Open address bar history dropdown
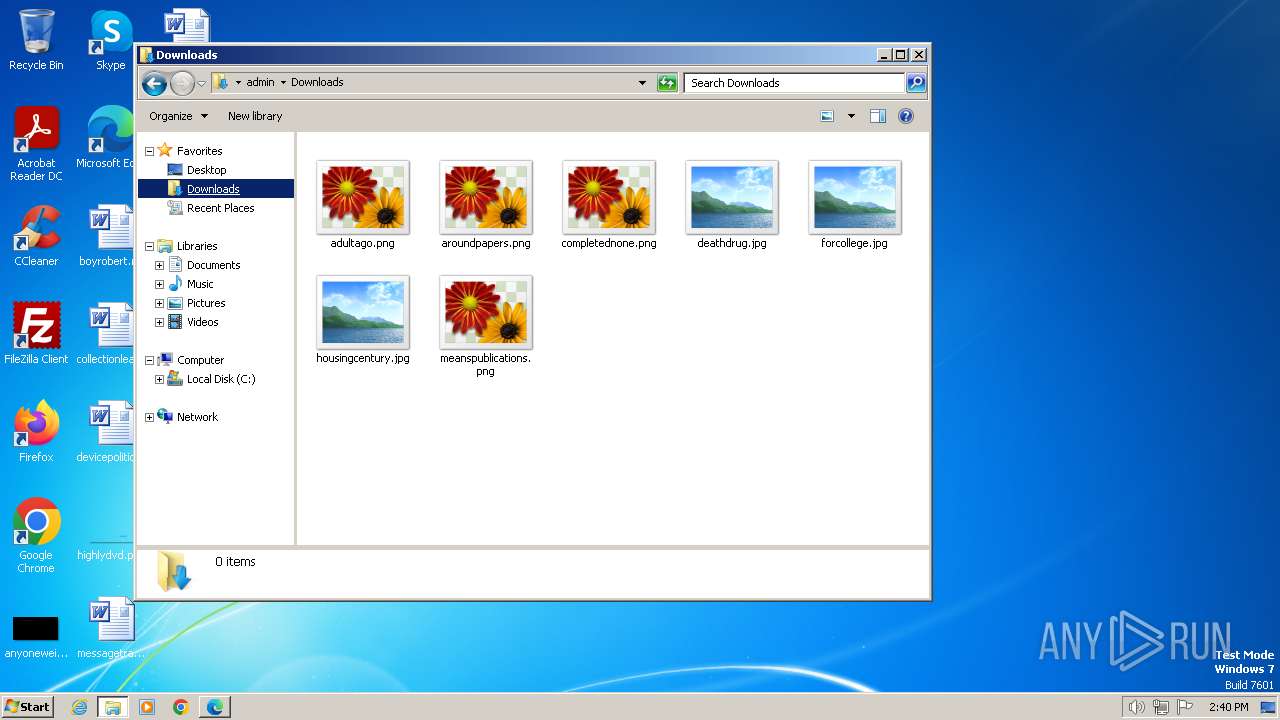This screenshot has width=1280, height=720. pos(642,83)
